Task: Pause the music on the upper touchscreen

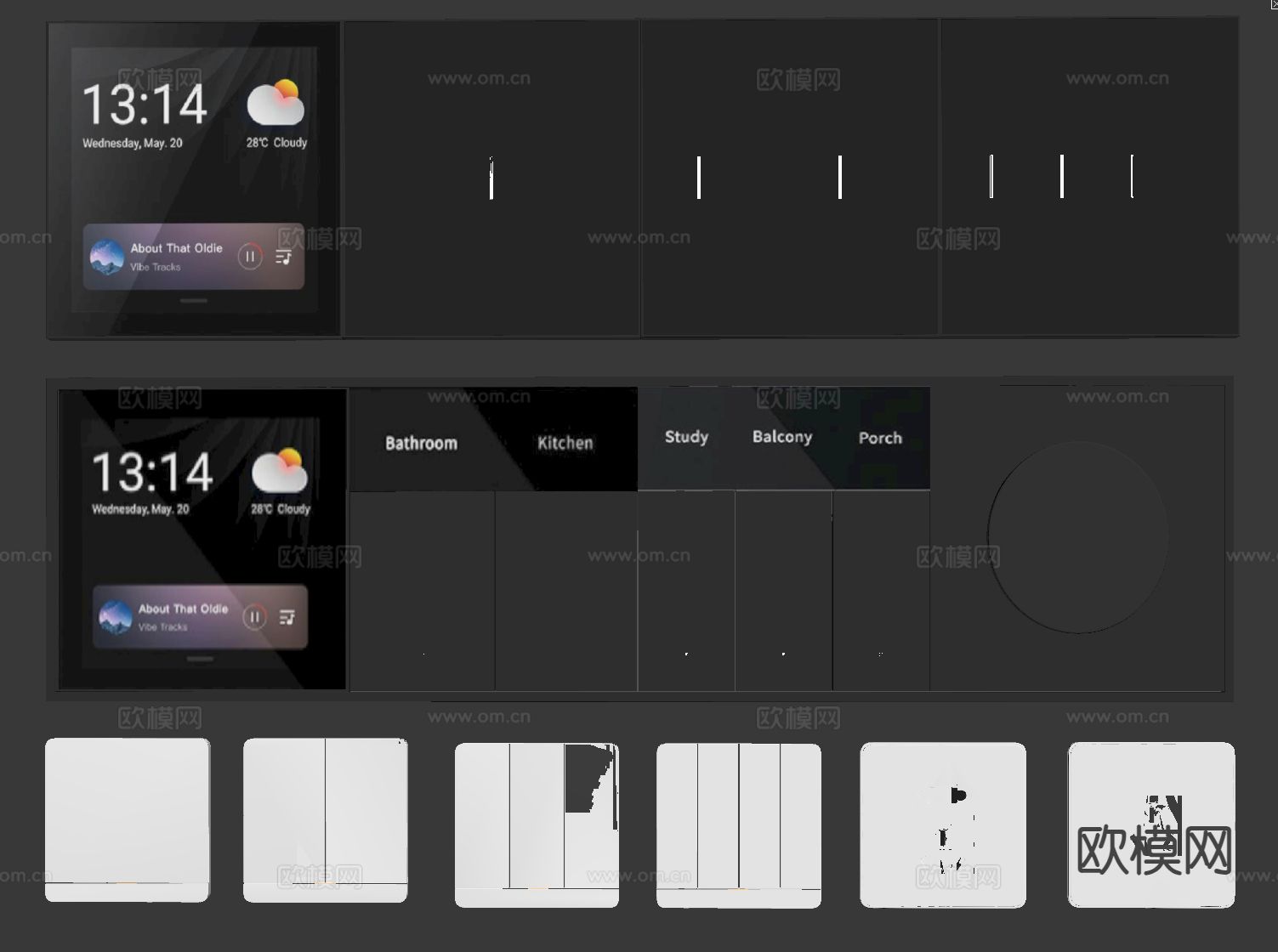Action: [250, 256]
